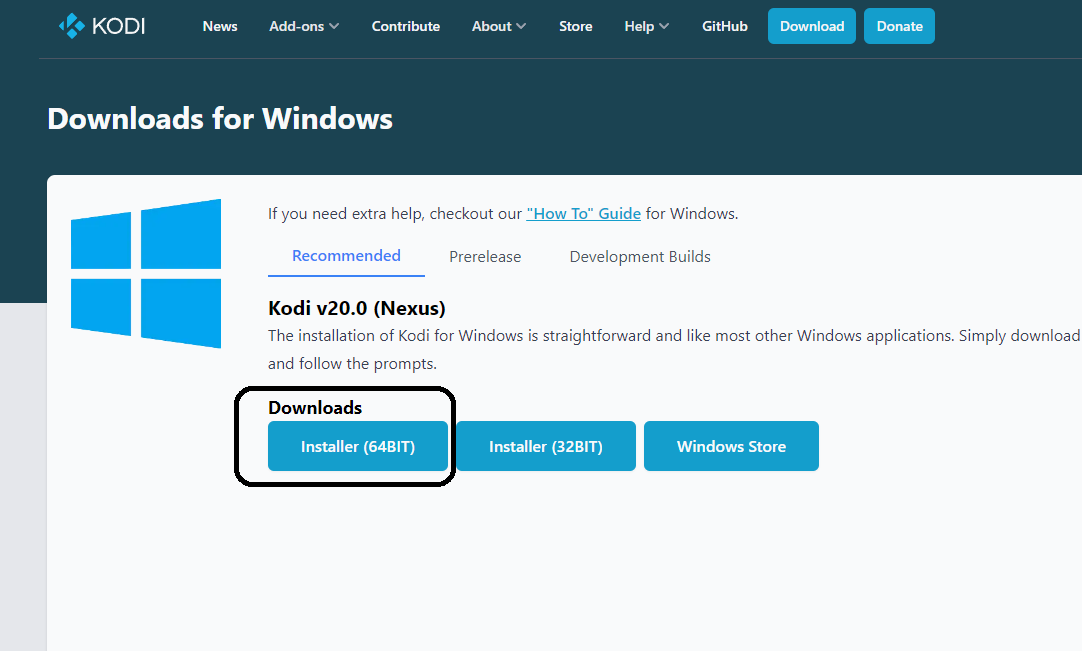Select the Recommended tab
Screen dimensions: 1082x651
(346, 256)
